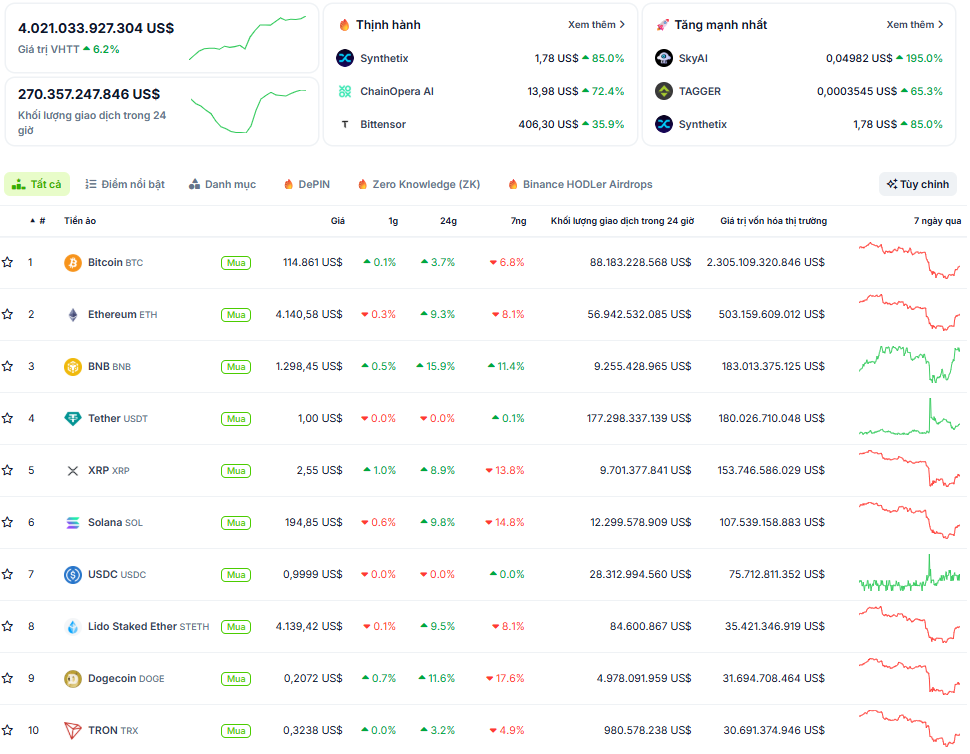Toggle favorite star for Bitcoin
This screenshot has height=754, width=970.
8,263
